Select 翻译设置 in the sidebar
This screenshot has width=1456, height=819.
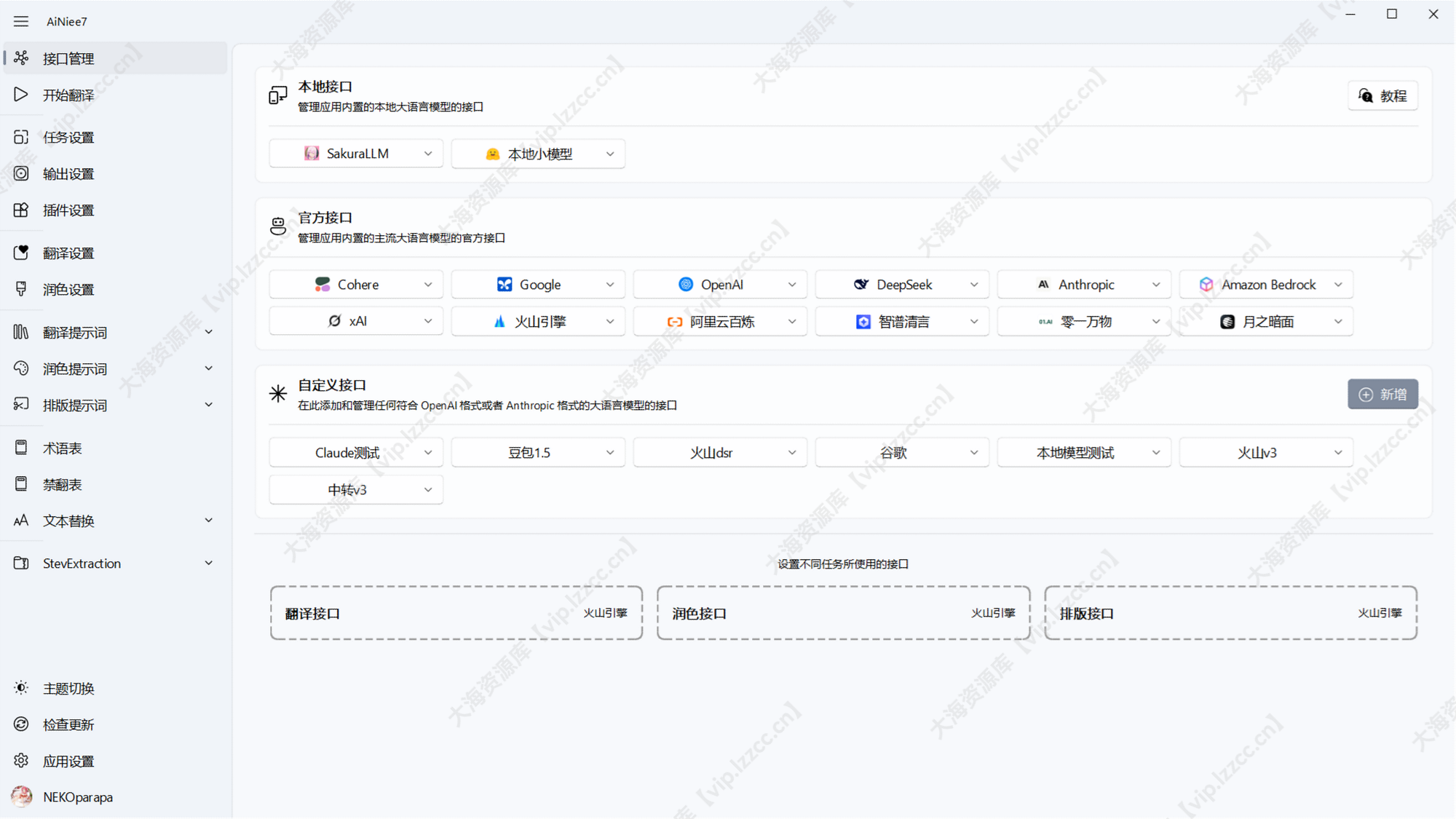coord(68,253)
